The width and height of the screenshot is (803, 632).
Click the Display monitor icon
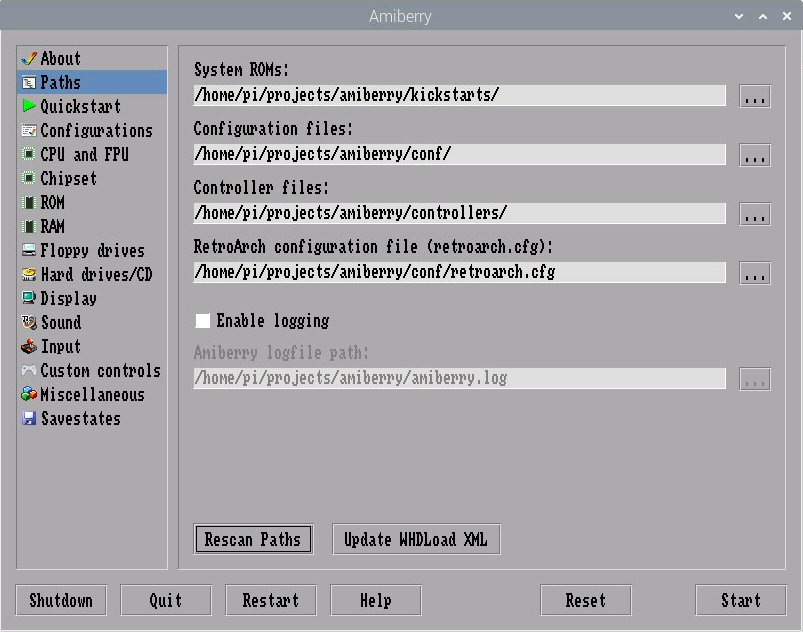(x=30, y=299)
